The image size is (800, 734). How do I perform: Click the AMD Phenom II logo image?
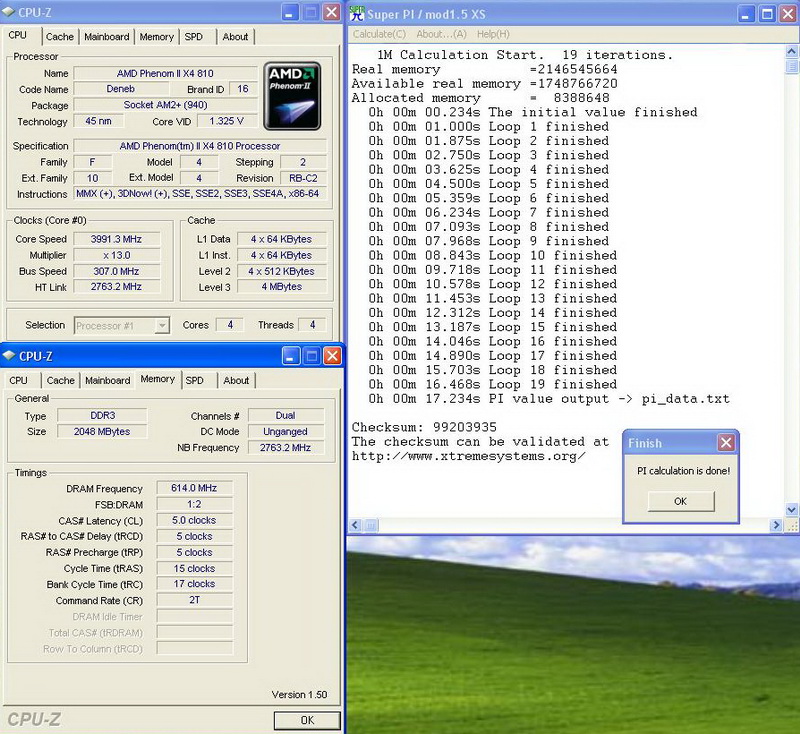point(292,96)
